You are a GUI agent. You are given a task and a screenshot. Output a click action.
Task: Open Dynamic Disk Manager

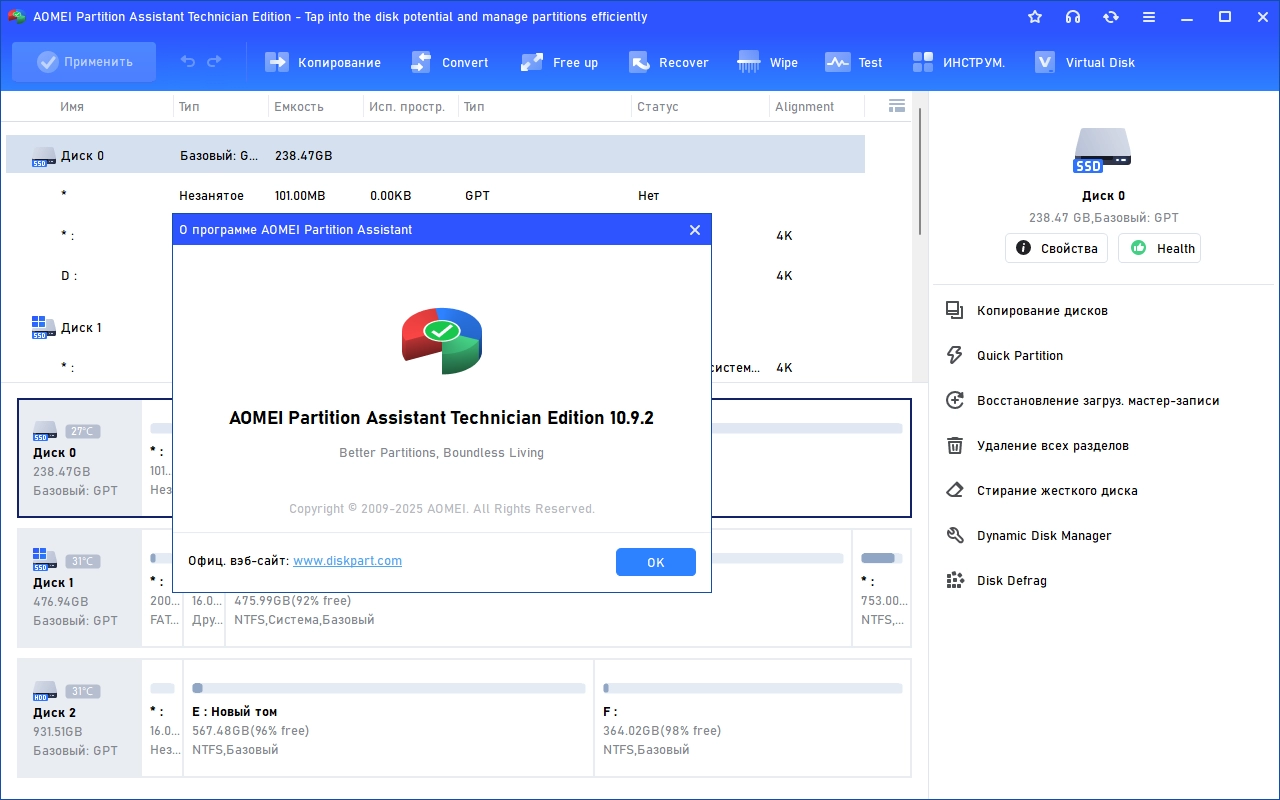[1043, 536]
